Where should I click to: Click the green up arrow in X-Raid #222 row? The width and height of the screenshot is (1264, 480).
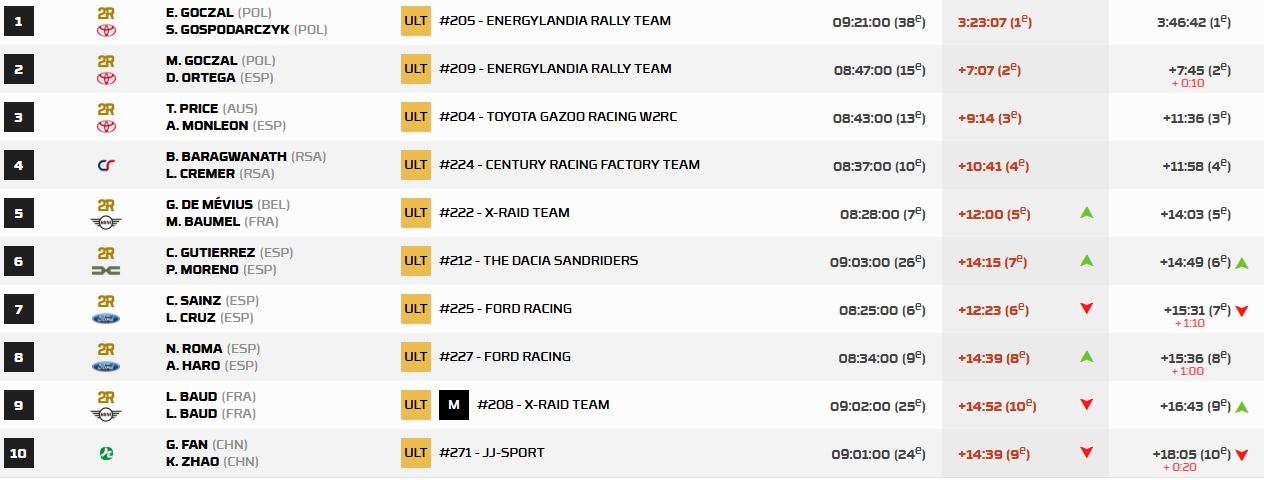1086,213
